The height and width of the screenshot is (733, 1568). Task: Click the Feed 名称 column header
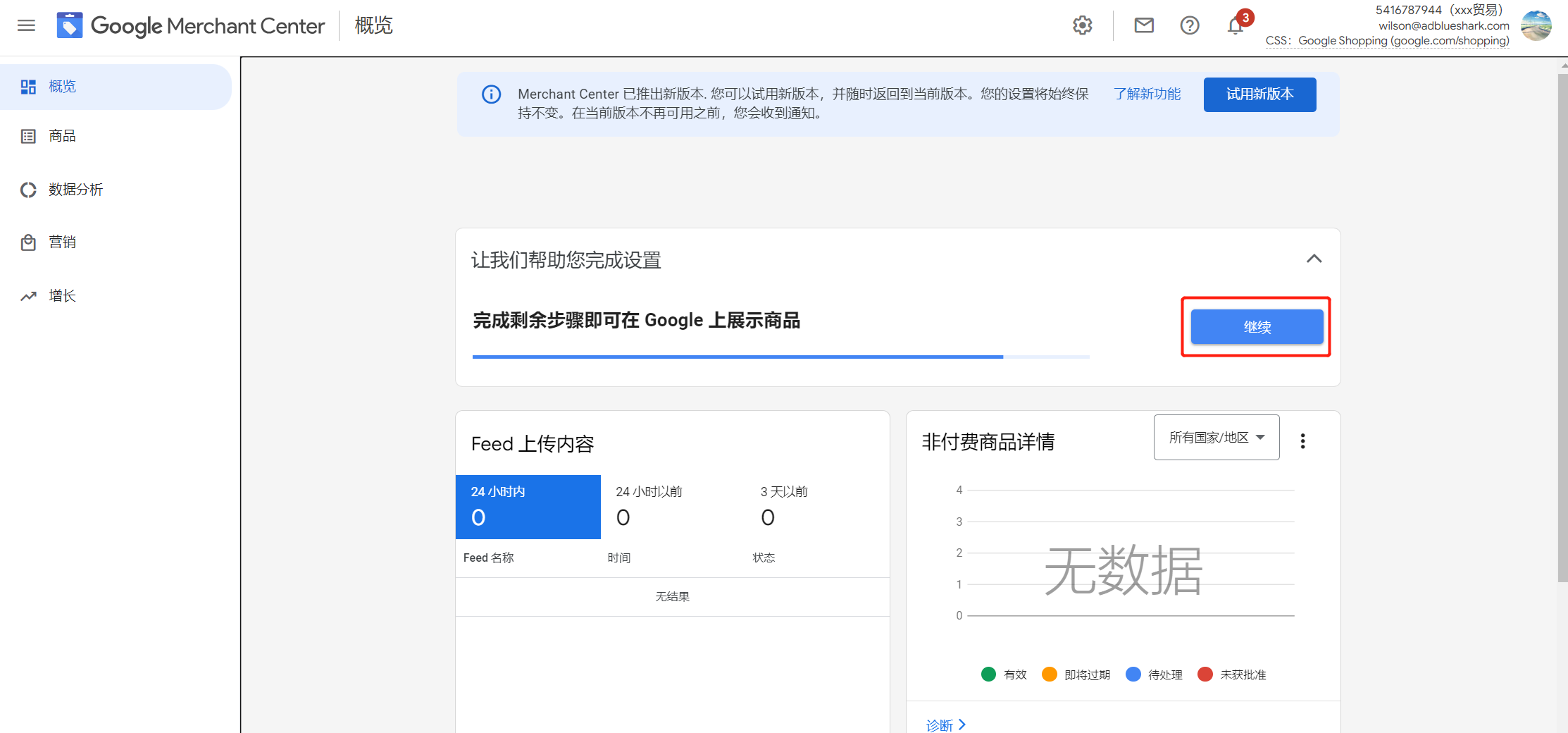[x=489, y=558]
